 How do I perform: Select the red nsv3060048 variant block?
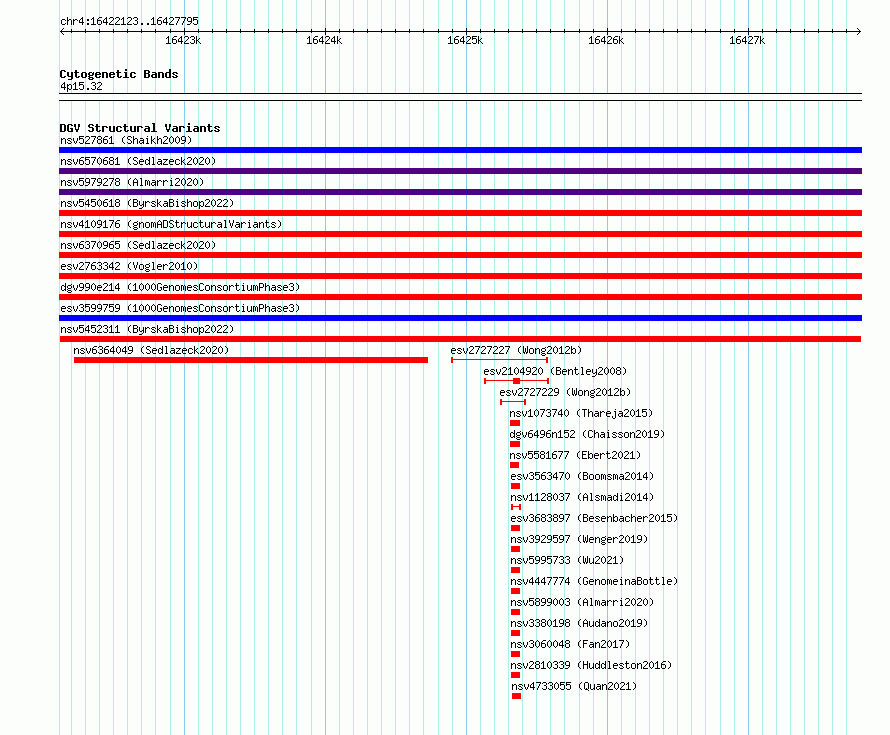click(515, 654)
